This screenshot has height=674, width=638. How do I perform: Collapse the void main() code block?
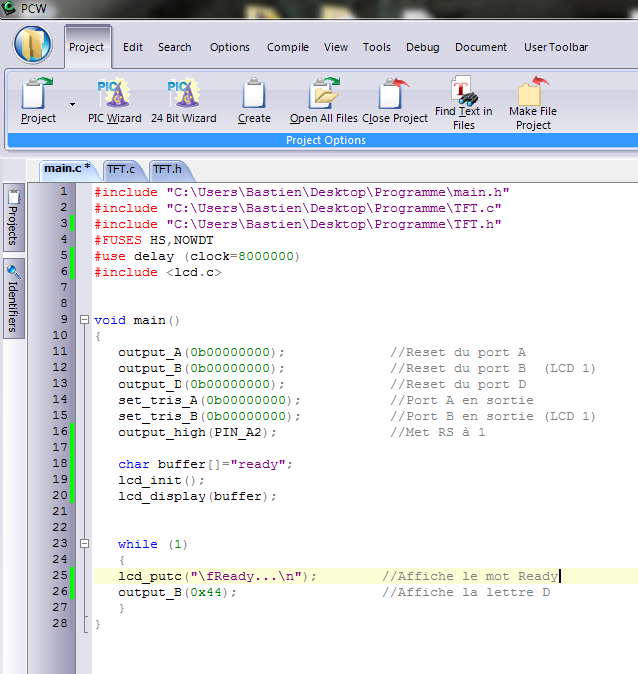coord(85,320)
